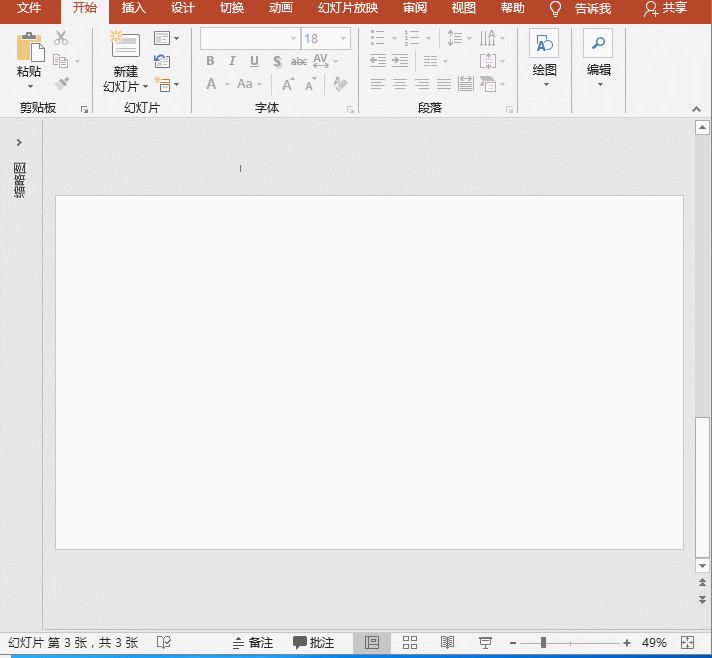Viewport: 712px width, 658px height.
Task: Click the Format Painter brush icon
Action: [61, 84]
